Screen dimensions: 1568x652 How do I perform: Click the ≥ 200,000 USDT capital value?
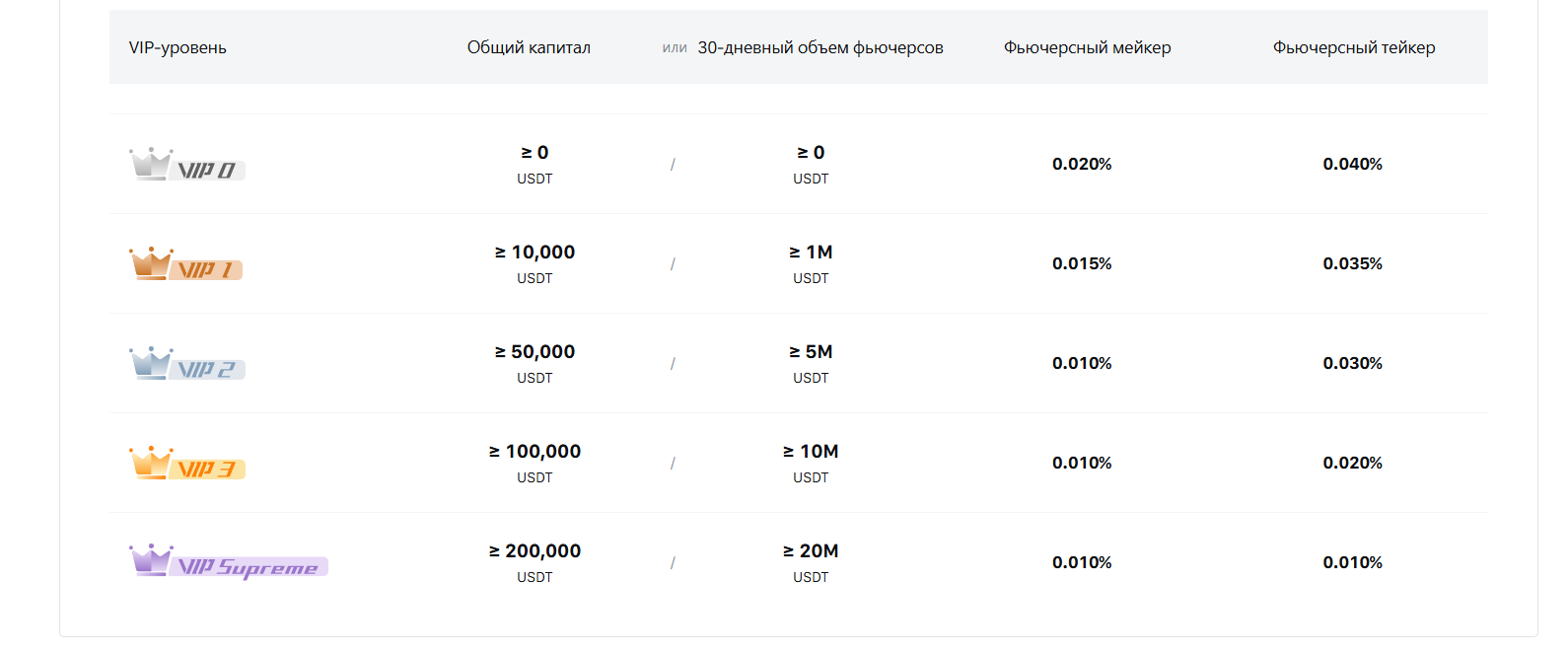(535, 562)
